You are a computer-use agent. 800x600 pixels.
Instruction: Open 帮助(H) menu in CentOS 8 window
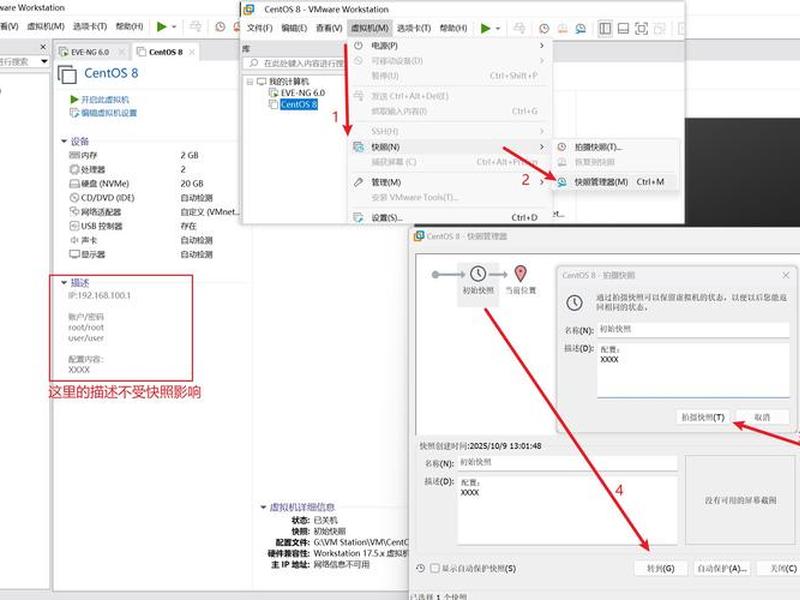[453, 28]
